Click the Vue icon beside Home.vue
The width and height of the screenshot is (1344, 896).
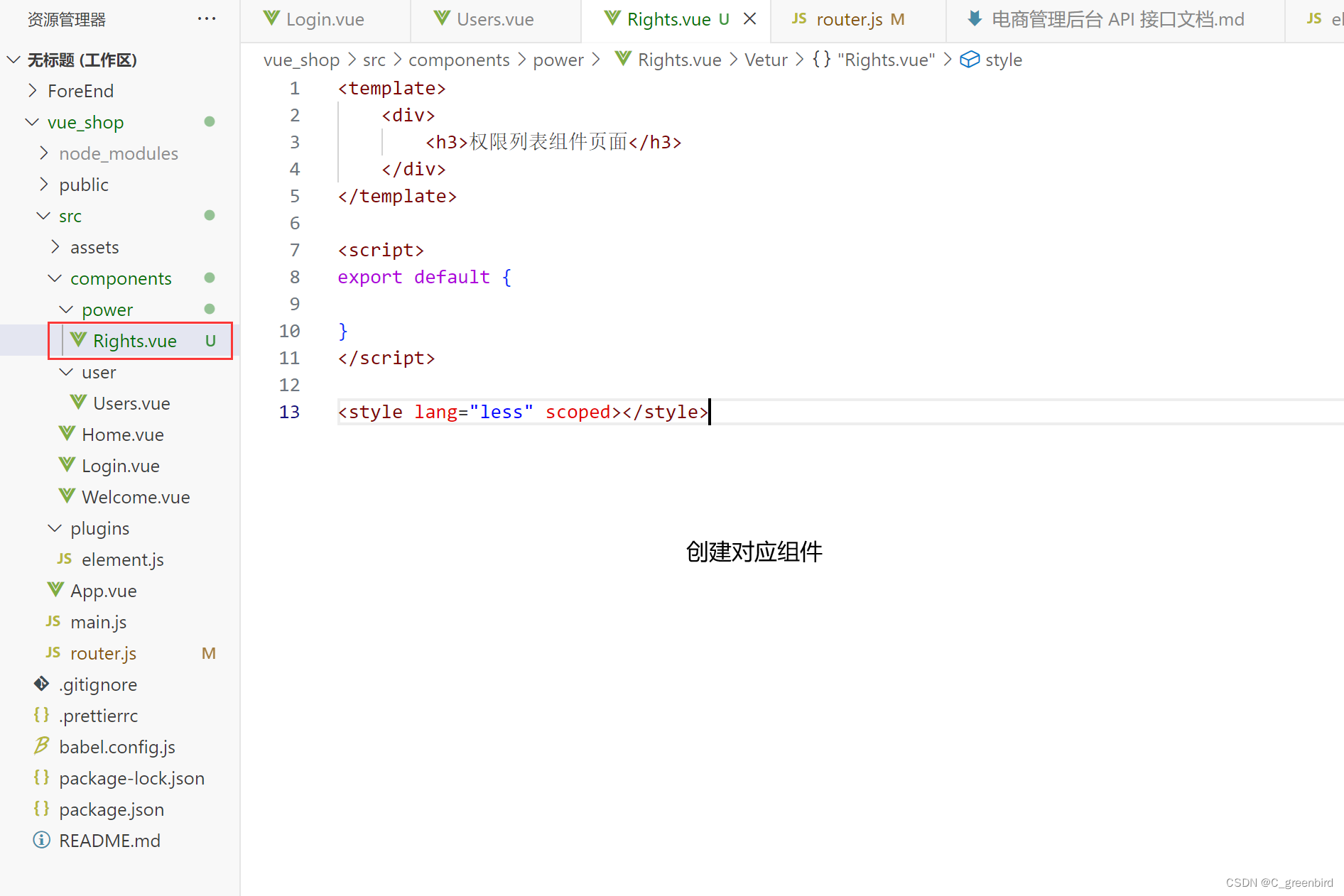(x=67, y=434)
